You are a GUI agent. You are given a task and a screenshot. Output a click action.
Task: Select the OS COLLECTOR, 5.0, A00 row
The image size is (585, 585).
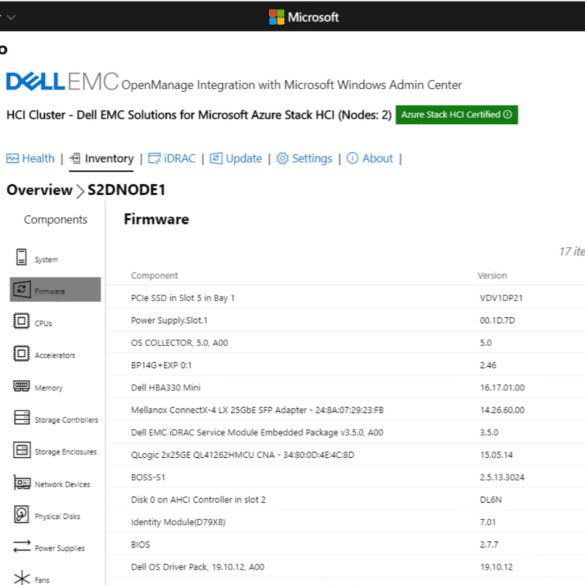click(x=345, y=342)
